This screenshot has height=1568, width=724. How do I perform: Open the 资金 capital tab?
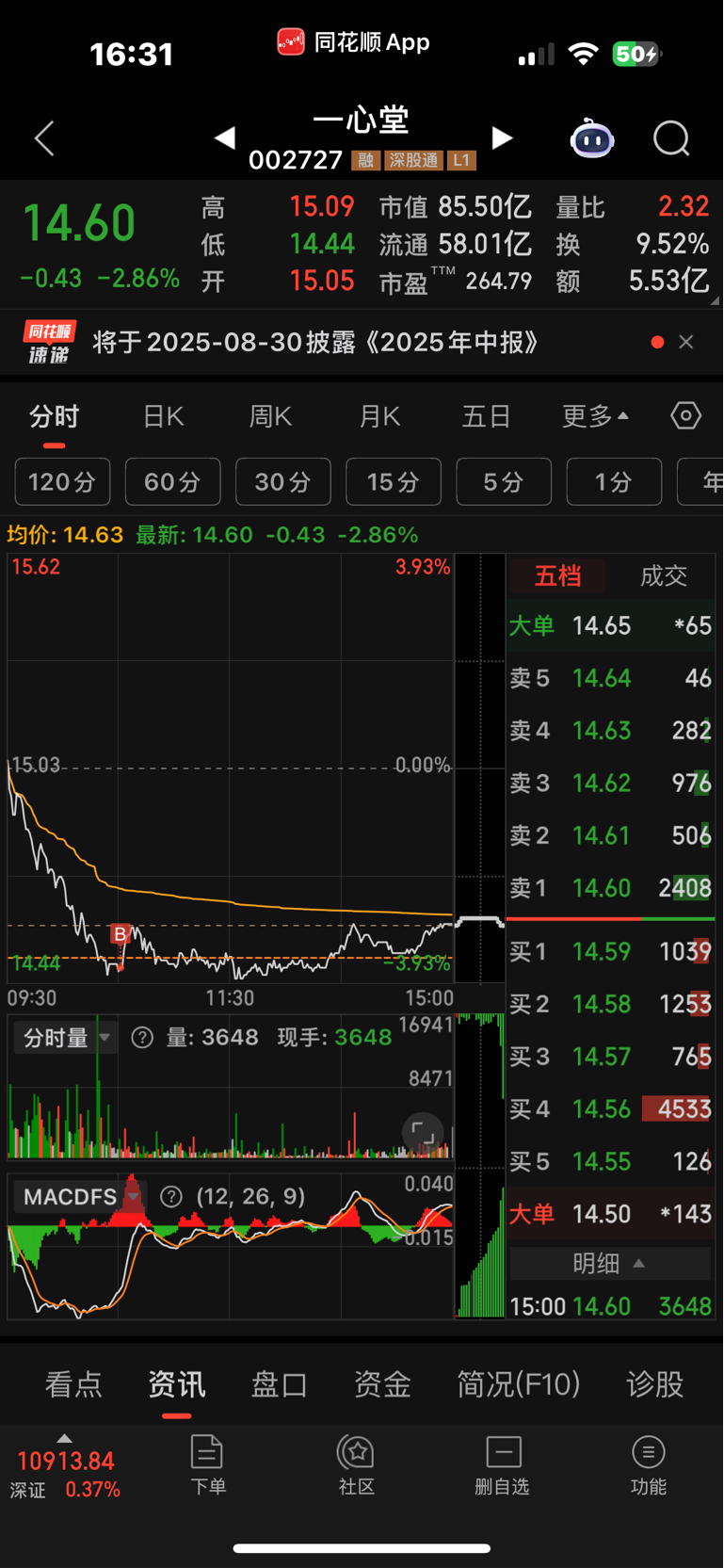coord(382,1384)
